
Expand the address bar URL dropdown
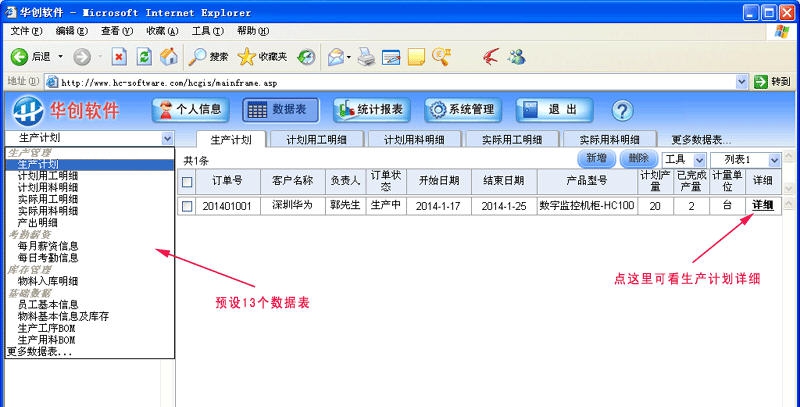pyautogui.click(x=741, y=82)
